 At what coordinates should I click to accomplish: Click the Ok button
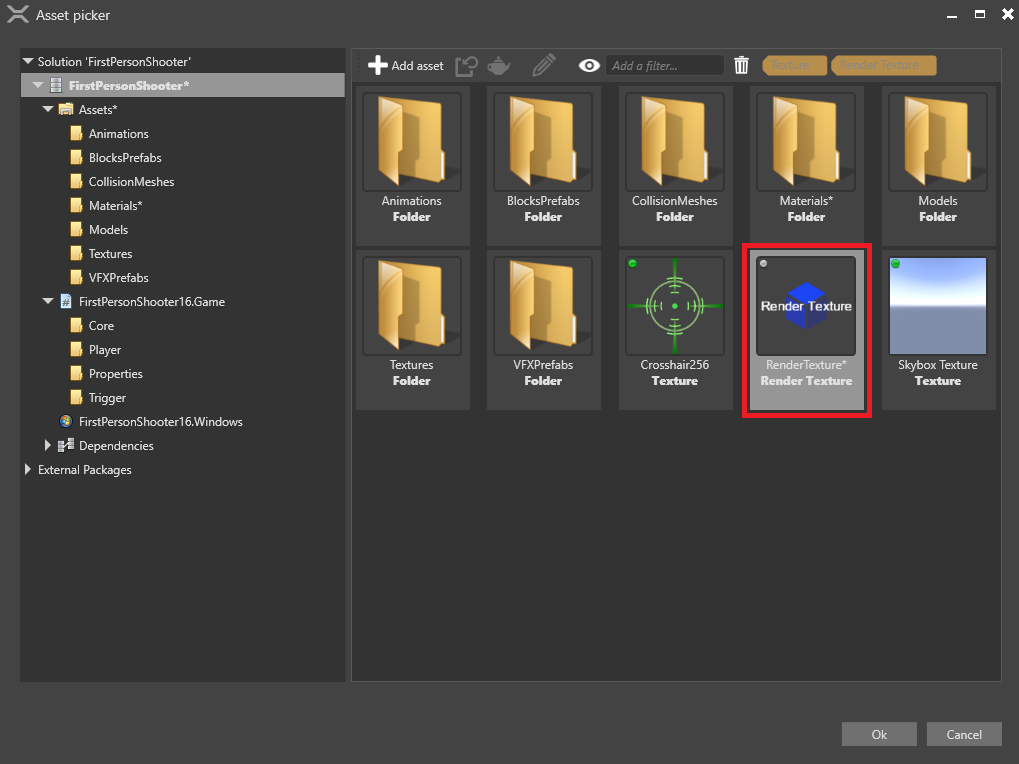click(x=878, y=733)
